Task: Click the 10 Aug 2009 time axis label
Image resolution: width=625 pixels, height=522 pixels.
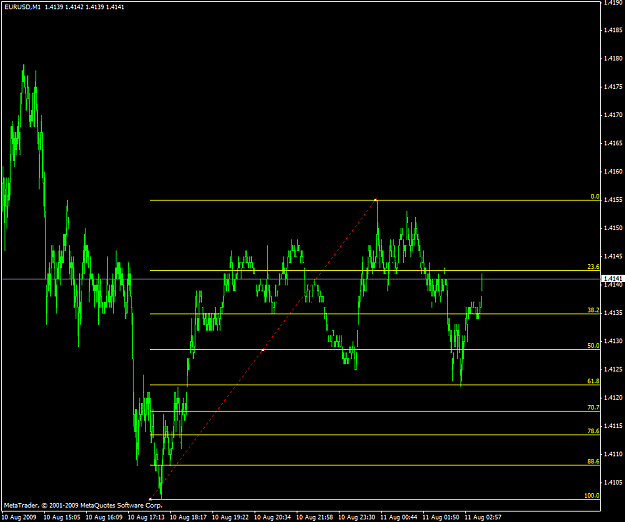Action: [x=19, y=517]
